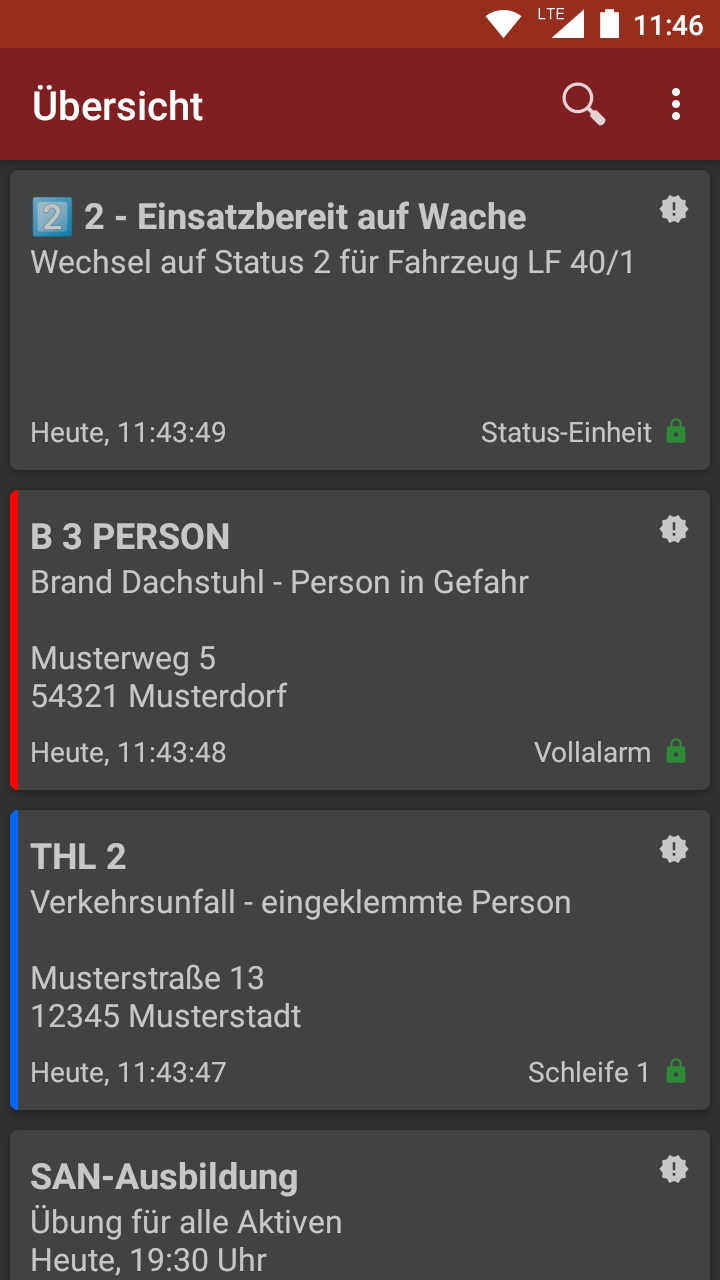
Task: Select the Musterstraße 13 address text
Action: pyautogui.click(x=147, y=978)
